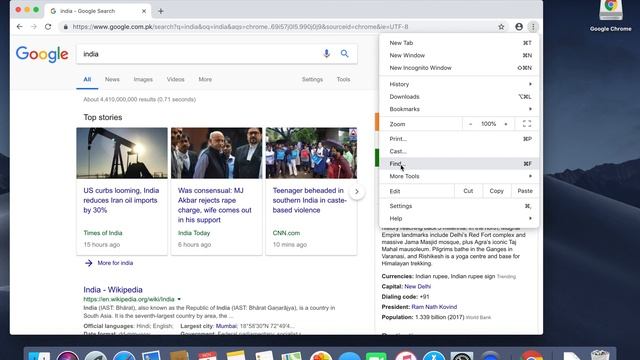Open the protest crowd story thumbnail
The height and width of the screenshot is (360, 640).
pos(311,153)
